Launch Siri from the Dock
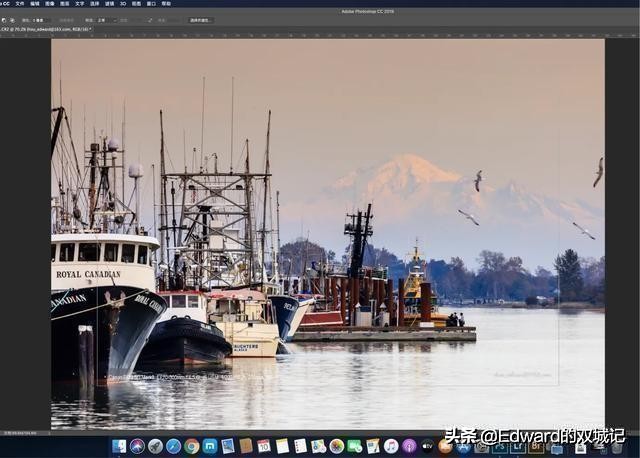 tap(138, 446)
